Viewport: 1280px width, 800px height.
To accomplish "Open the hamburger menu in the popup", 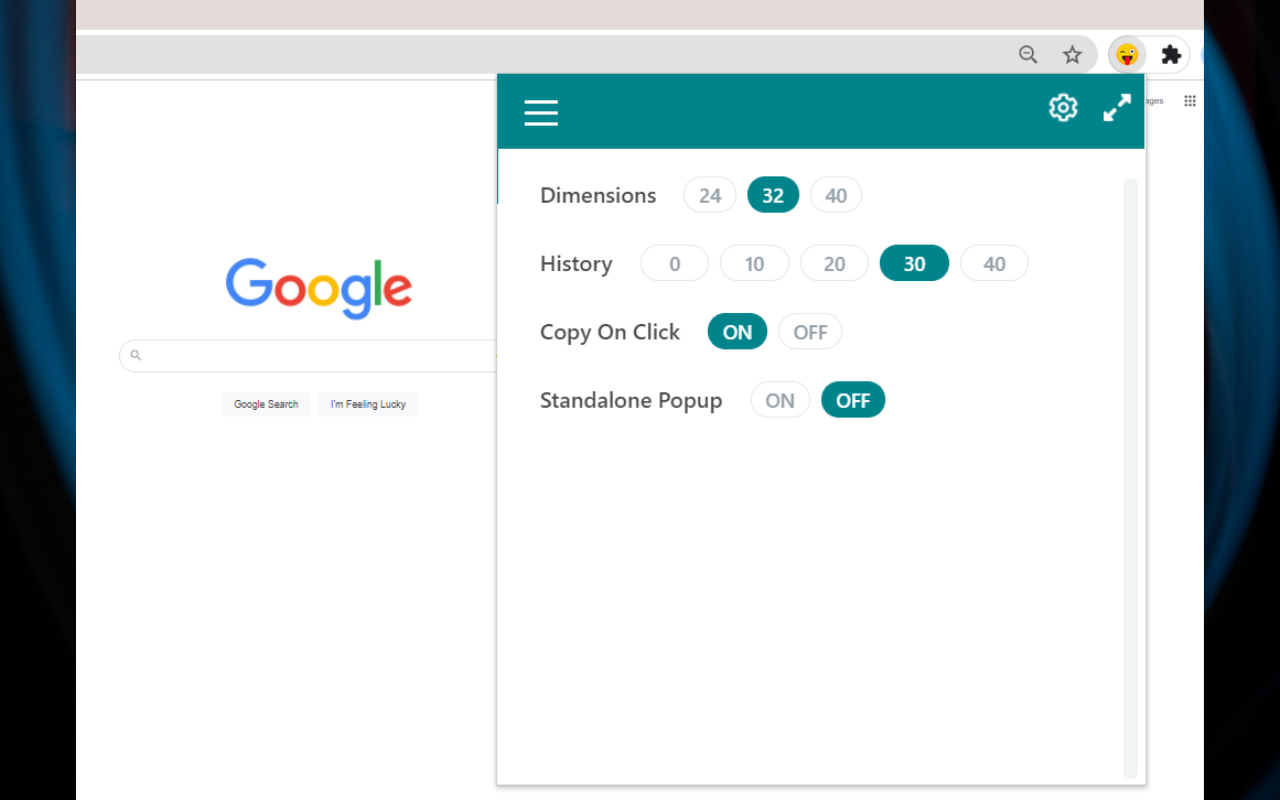I will pyautogui.click(x=541, y=112).
